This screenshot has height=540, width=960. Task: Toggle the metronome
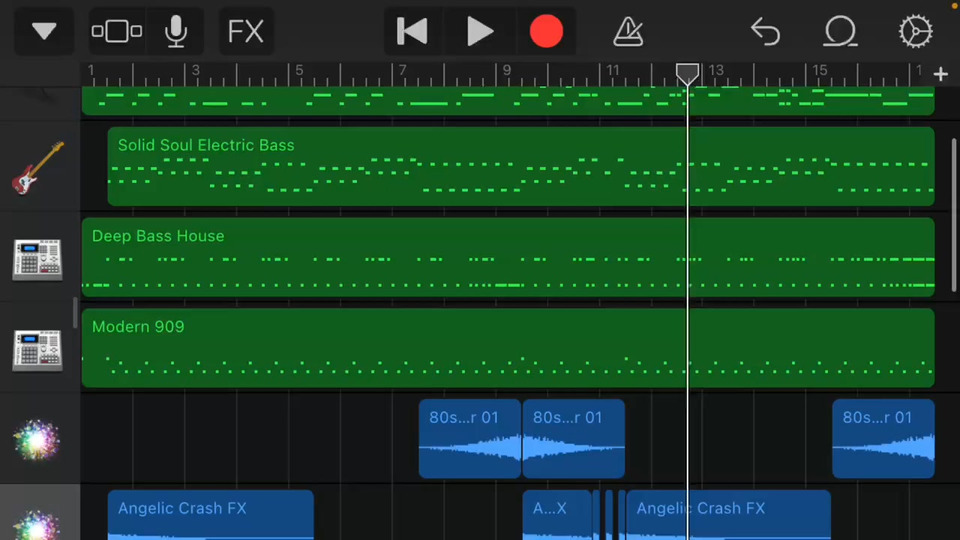pos(628,31)
